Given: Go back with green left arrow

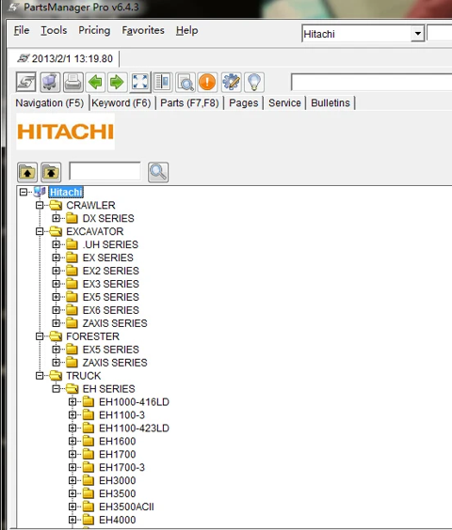Looking at the screenshot, I should (95, 82).
